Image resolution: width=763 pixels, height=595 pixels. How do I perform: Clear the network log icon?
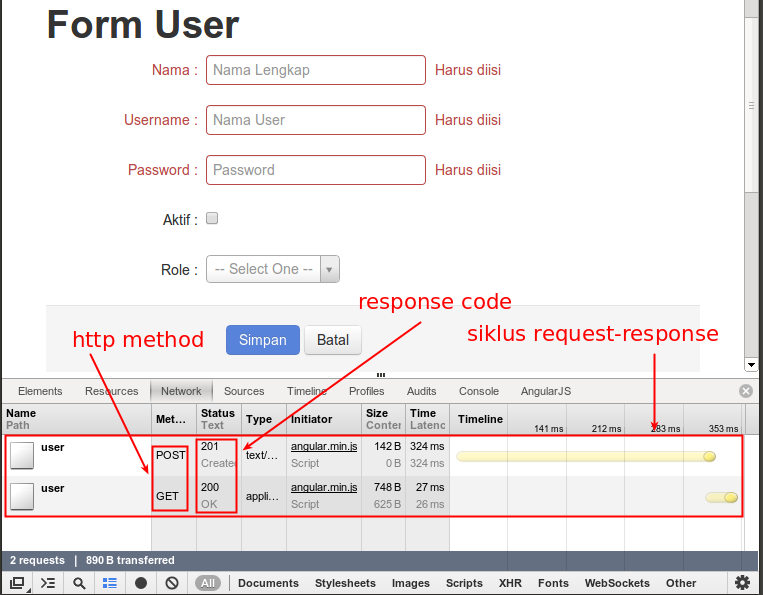(x=172, y=583)
